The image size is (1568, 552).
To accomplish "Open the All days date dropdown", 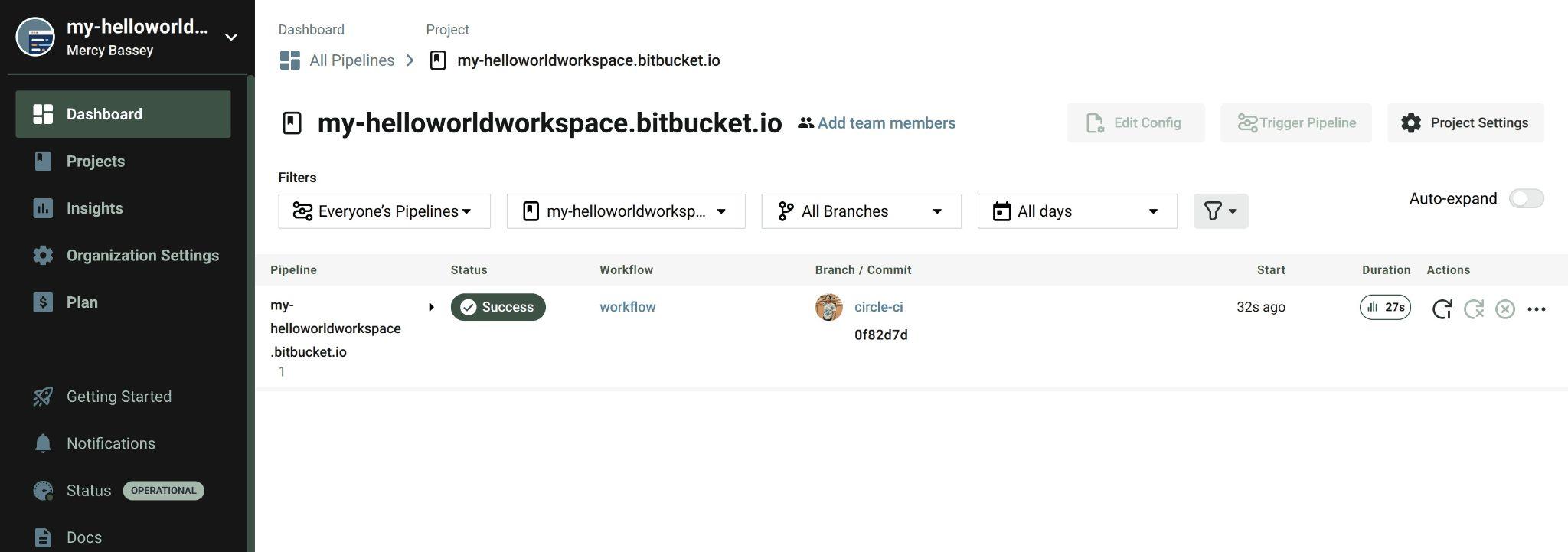I will [x=1077, y=211].
